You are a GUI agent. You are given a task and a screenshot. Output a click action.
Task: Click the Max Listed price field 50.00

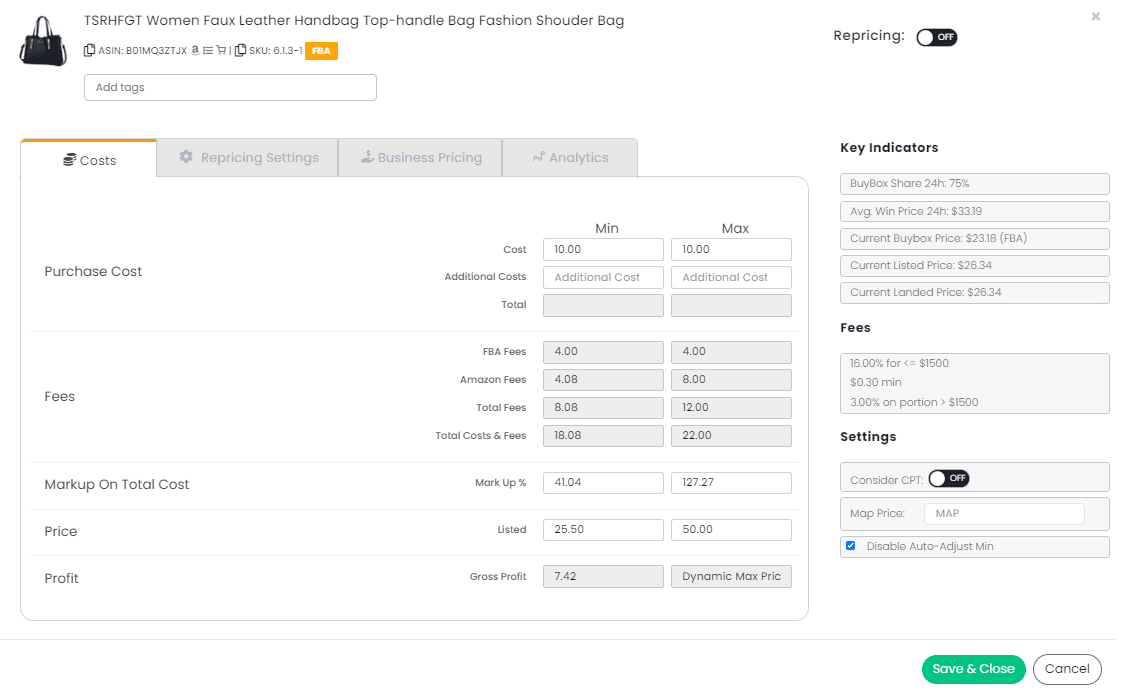(731, 529)
